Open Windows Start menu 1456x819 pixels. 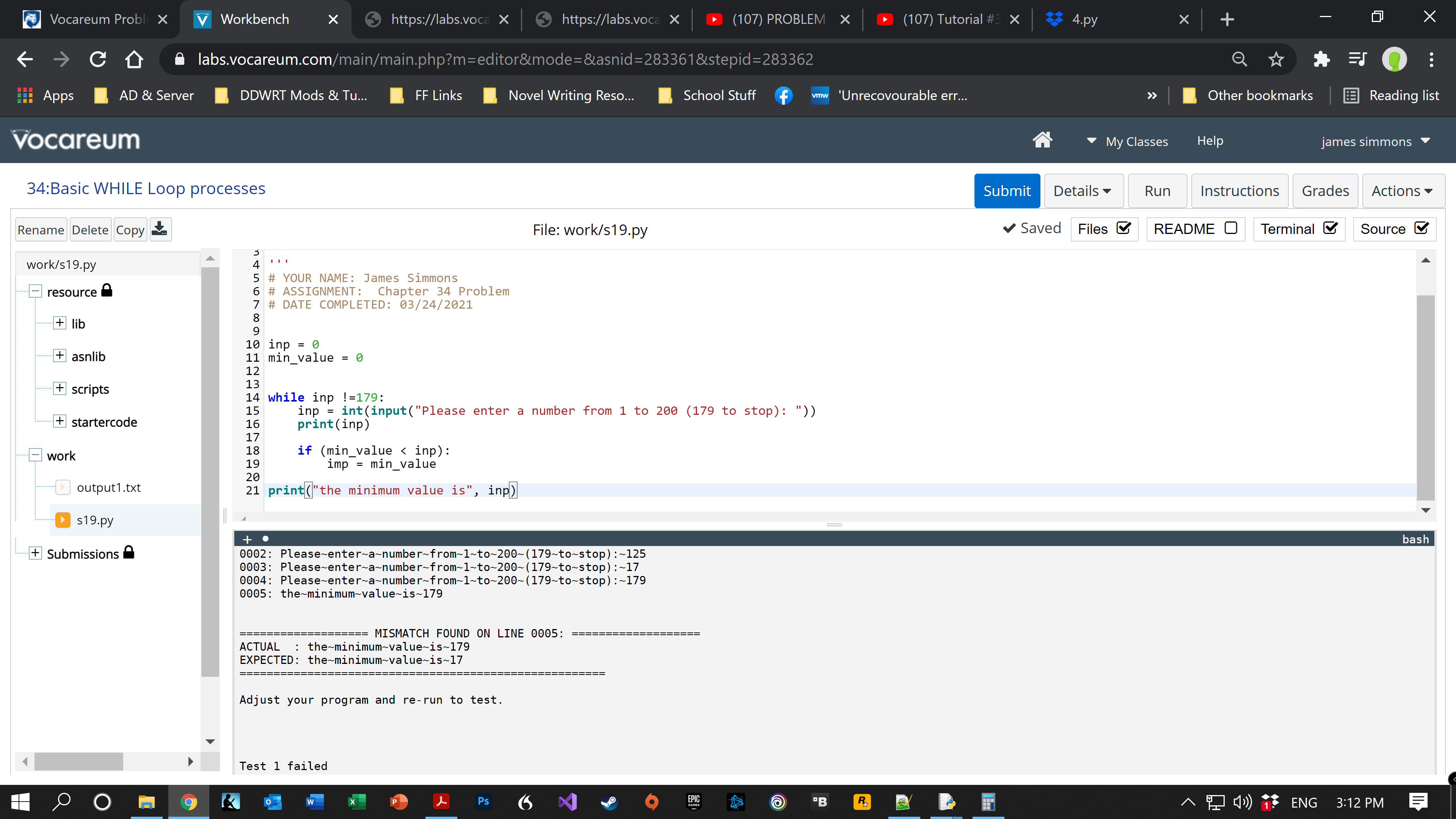tap(20, 802)
